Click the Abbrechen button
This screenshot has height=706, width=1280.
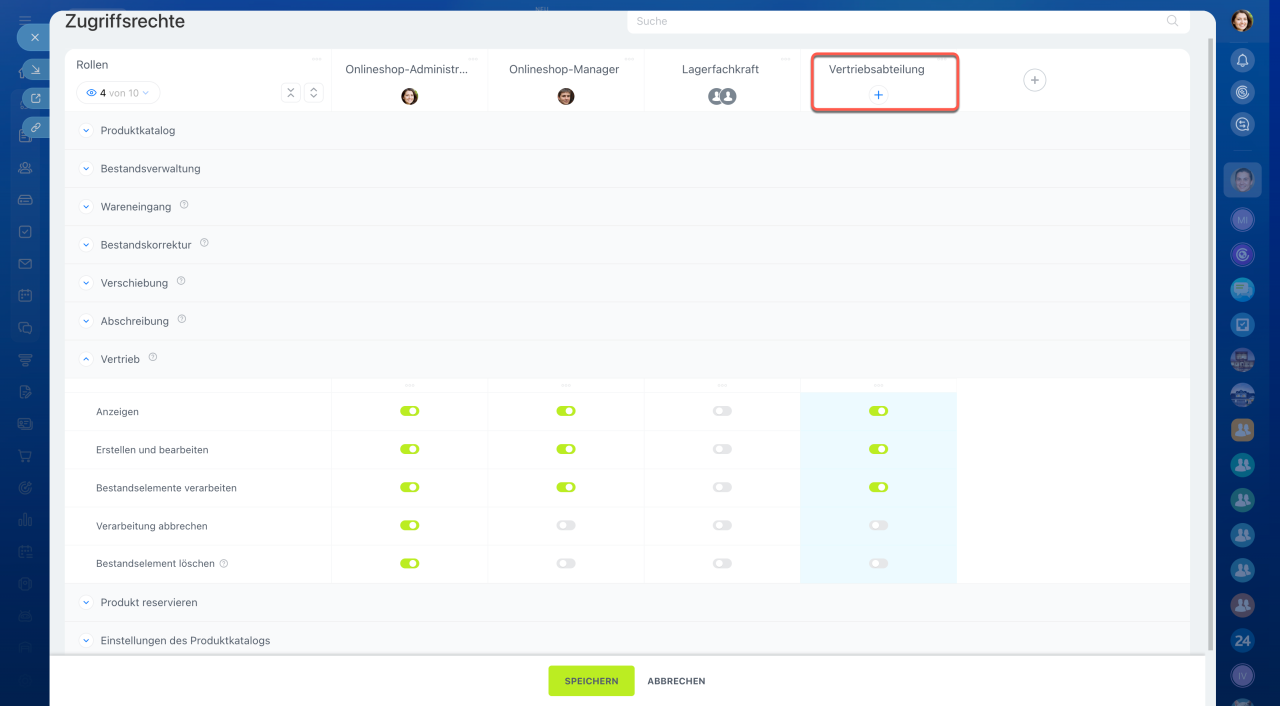point(676,681)
